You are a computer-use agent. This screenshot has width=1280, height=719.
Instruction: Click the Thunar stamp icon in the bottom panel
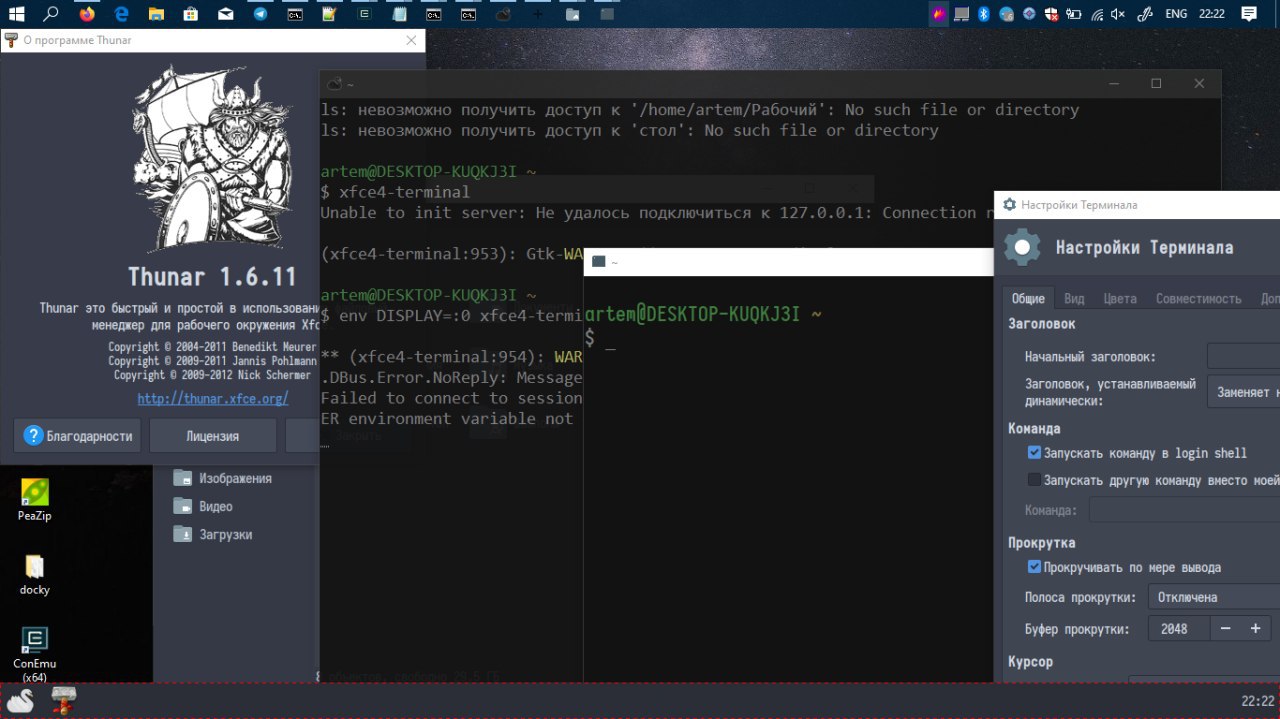pos(64,699)
